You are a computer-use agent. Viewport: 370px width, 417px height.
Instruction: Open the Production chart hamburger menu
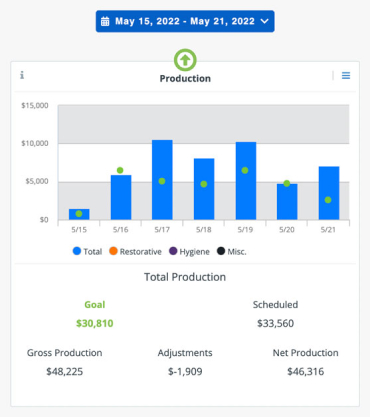pos(346,76)
